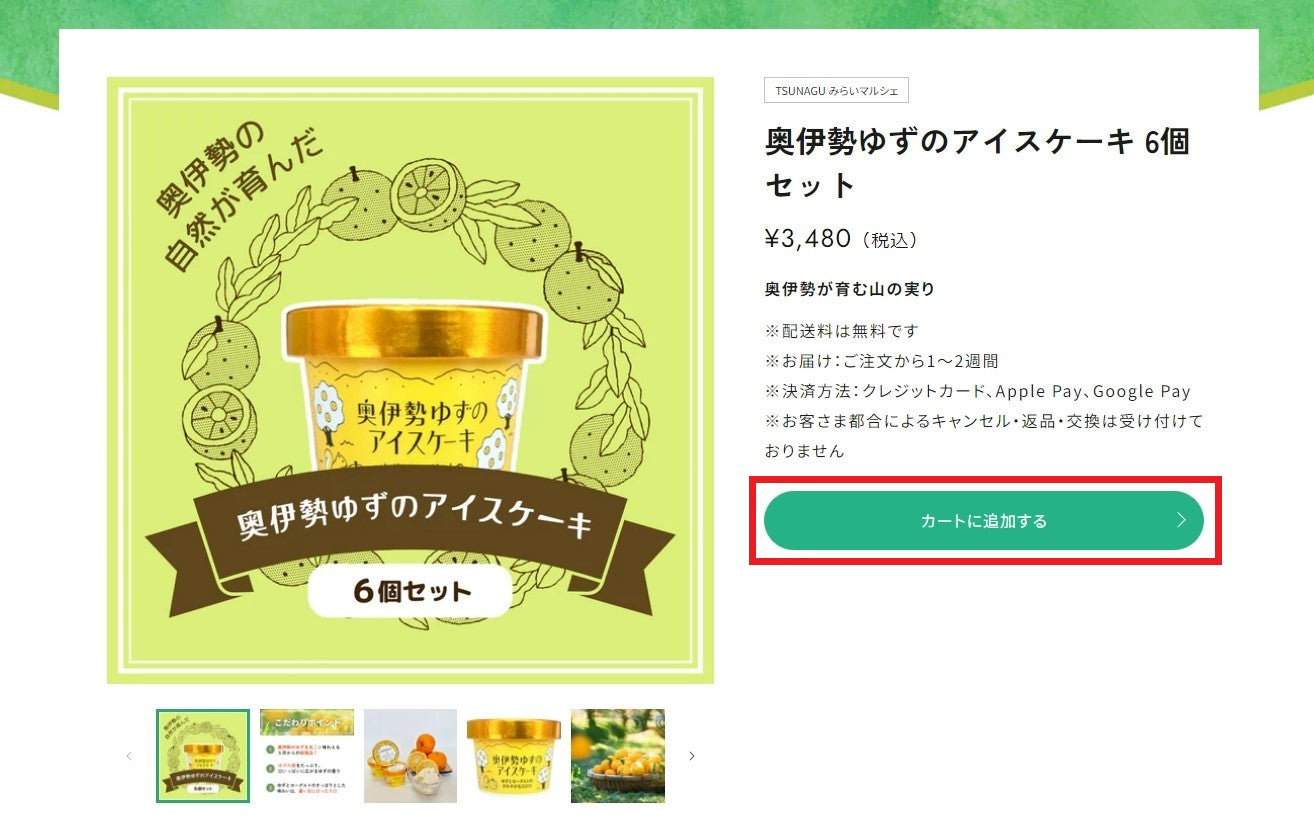Click the payment methods line mentioning Apple Pay
1314x817 pixels.
point(977,391)
